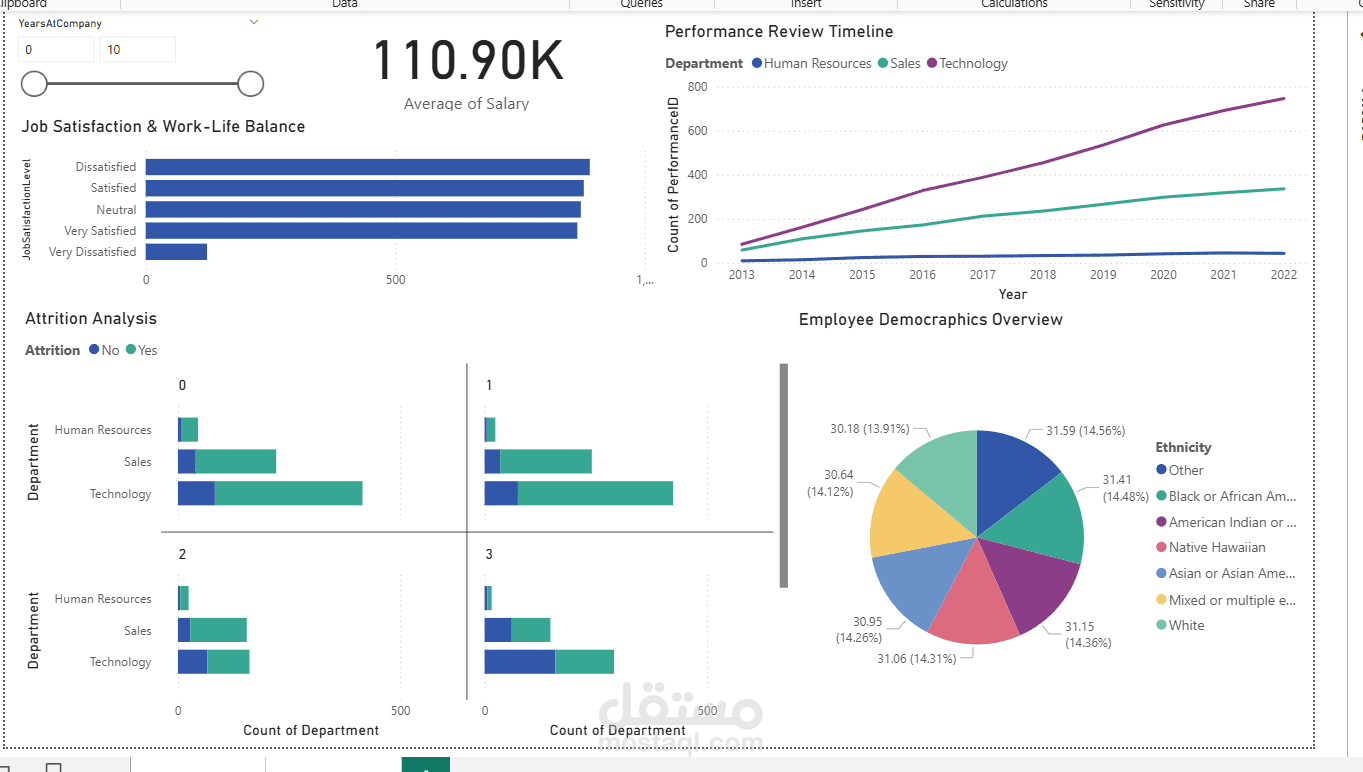Select the Sales legend marker in Department legend
The image size is (1363, 772).
883,63
